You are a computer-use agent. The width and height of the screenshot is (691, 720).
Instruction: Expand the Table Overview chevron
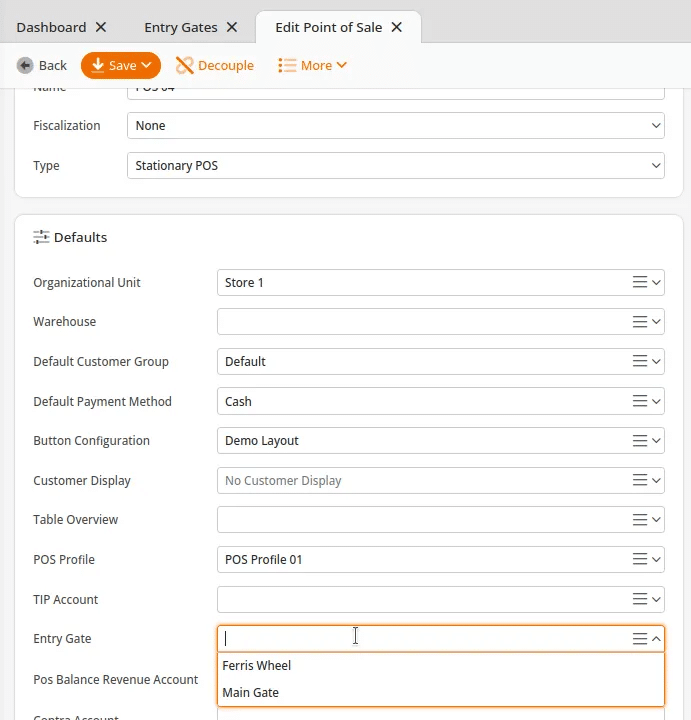pos(656,519)
